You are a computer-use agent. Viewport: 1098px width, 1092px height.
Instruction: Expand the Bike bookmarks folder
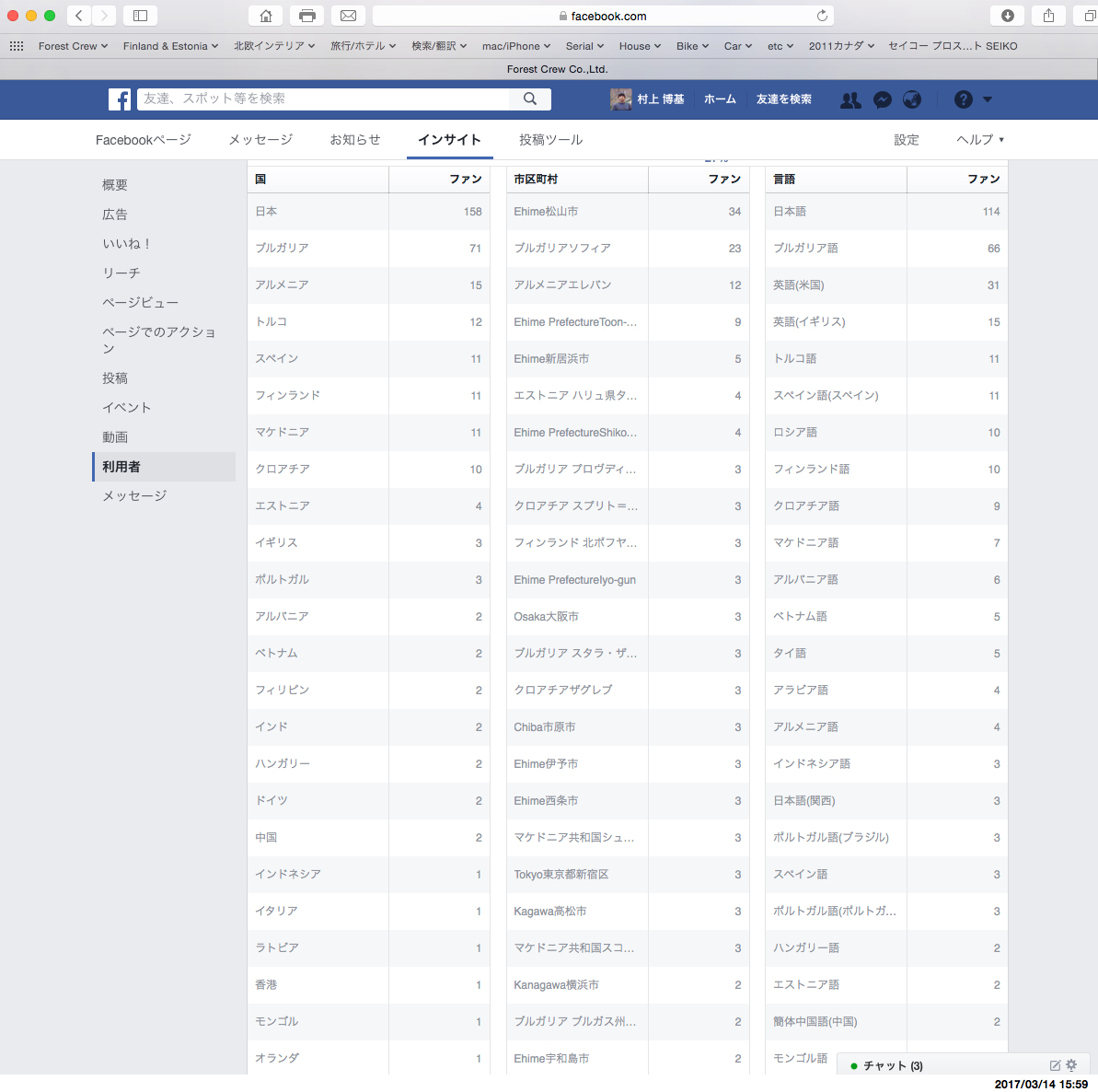(692, 46)
